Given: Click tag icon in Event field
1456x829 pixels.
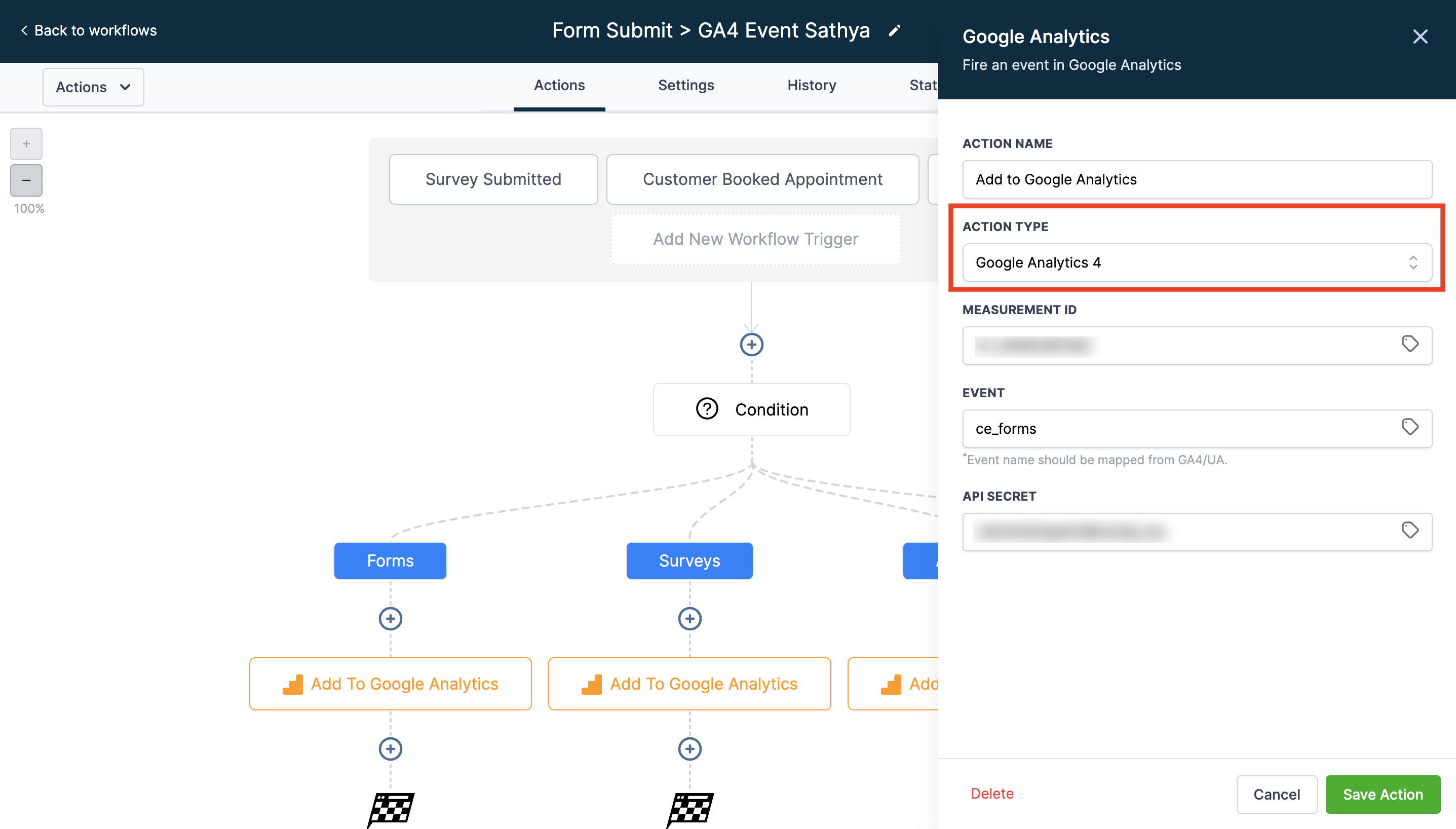Looking at the screenshot, I should tap(1409, 427).
